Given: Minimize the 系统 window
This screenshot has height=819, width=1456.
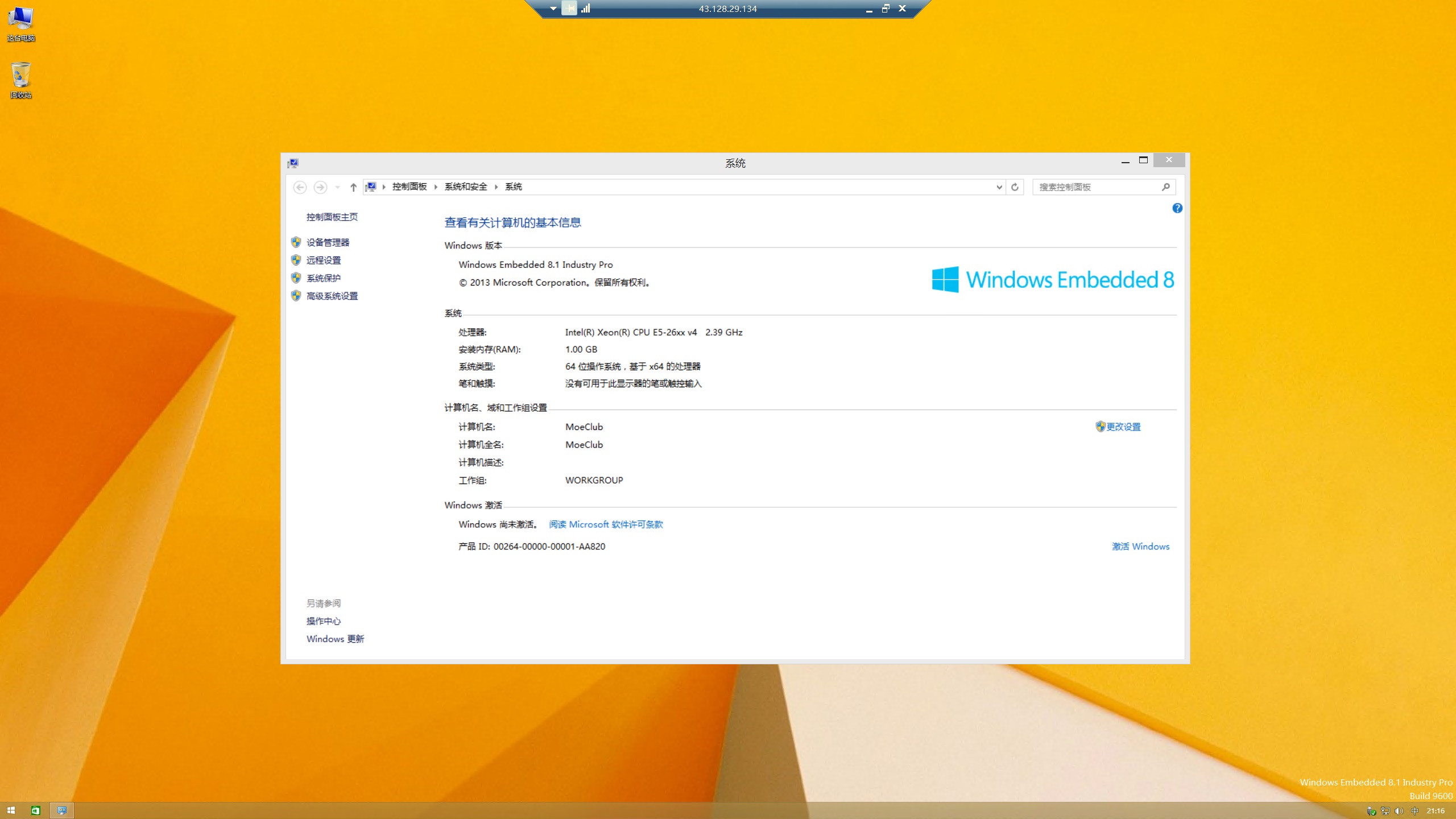Looking at the screenshot, I should (x=1125, y=161).
